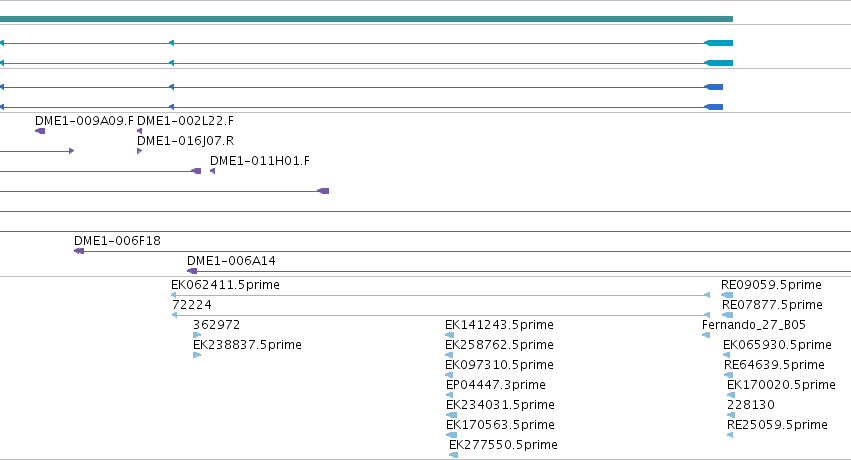851x460 pixels.
Task: Click the EK097310.5prime label
Action: click(x=499, y=365)
